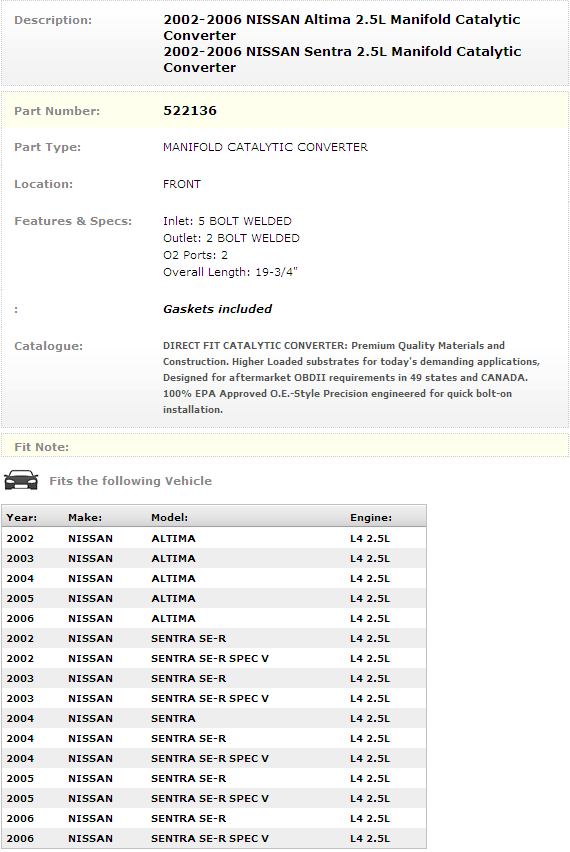Click the Description label
Image resolution: width=570 pixels, height=852 pixels.
[x=53, y=20]
